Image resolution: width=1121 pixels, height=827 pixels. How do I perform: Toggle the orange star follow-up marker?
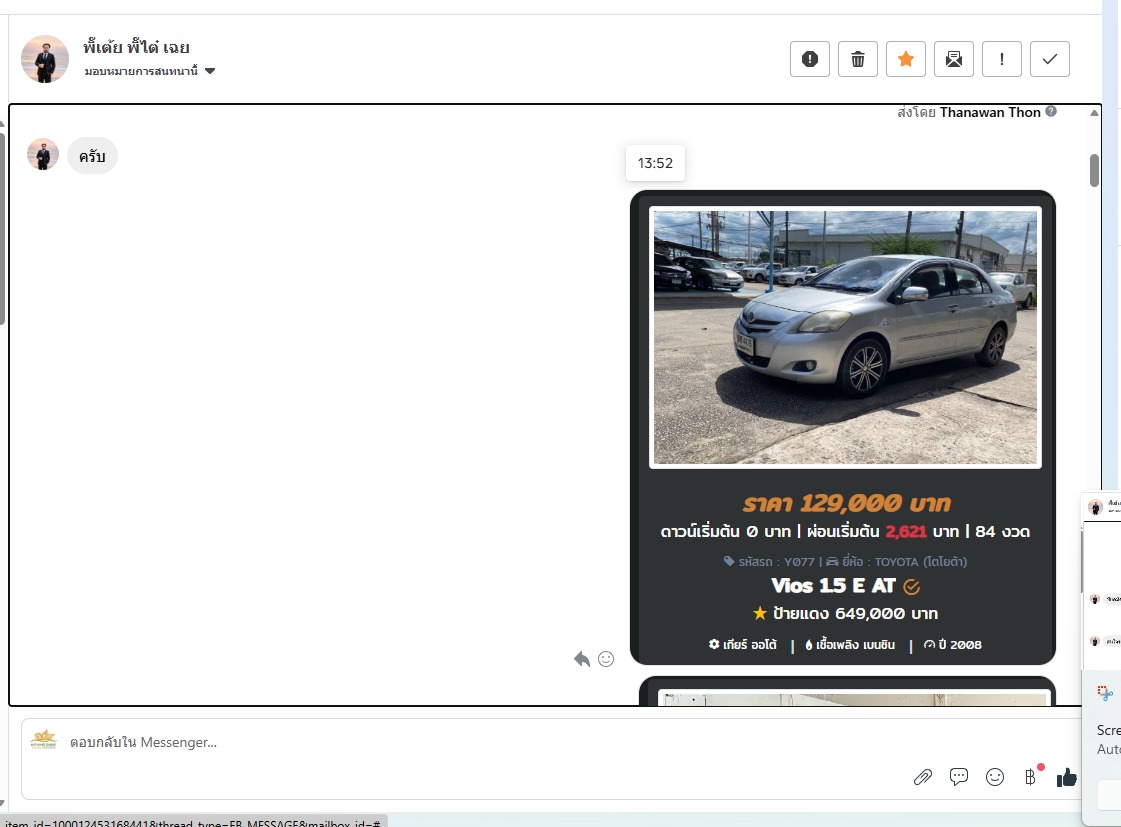[905, 59]
